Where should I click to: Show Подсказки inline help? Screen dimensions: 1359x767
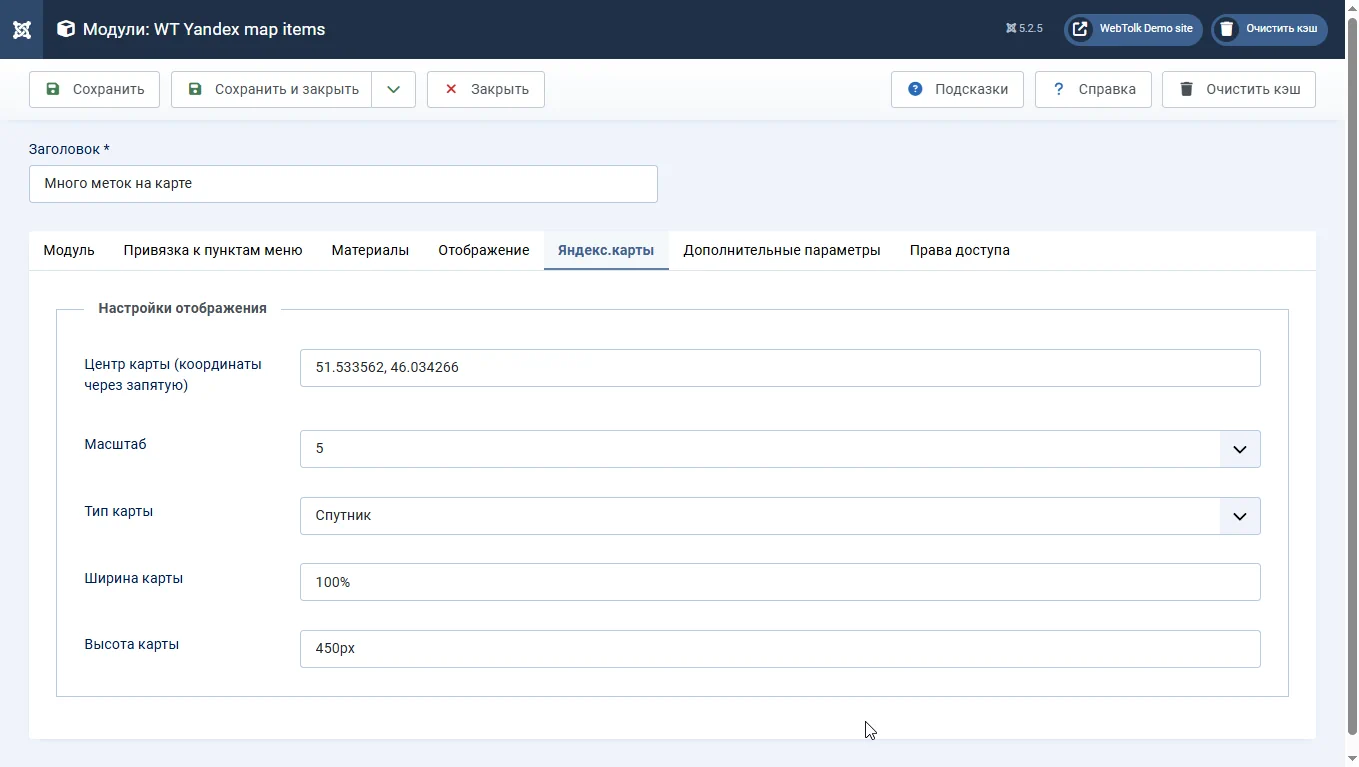(957, 89)
